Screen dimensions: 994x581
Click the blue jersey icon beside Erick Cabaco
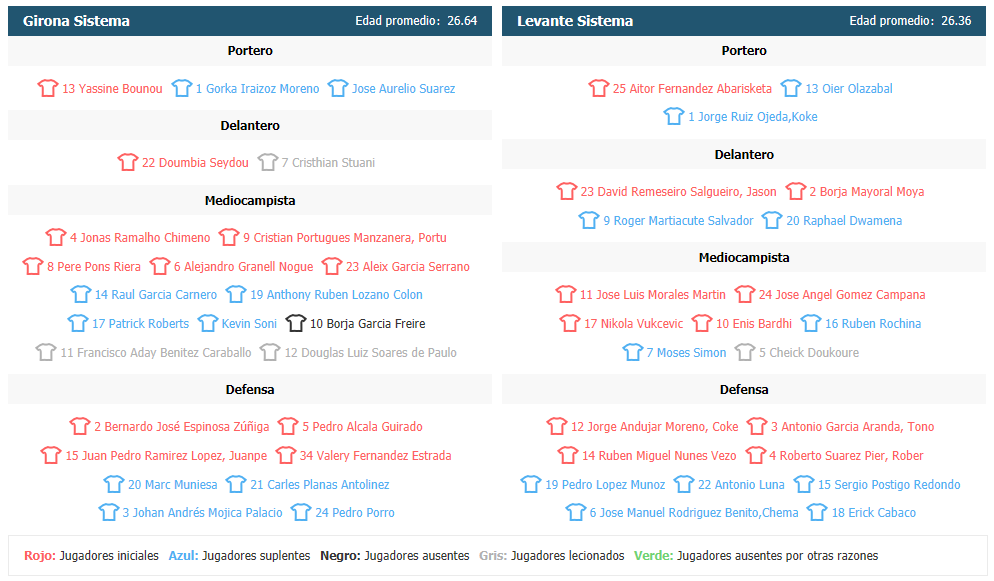point(817,512)
